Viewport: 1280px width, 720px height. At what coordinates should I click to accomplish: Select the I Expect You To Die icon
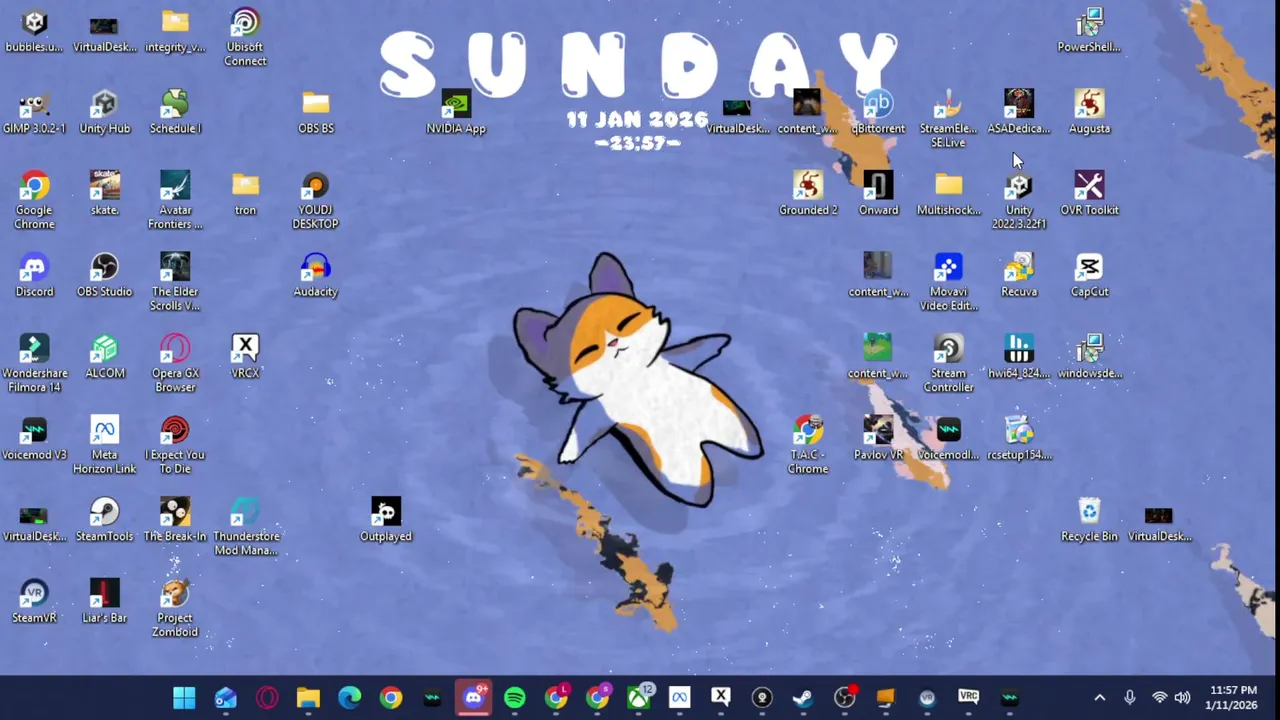[175, 446]
